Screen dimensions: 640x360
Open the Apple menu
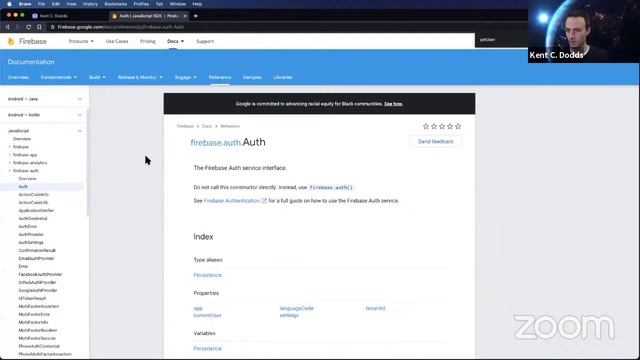(x=9, y=4)
